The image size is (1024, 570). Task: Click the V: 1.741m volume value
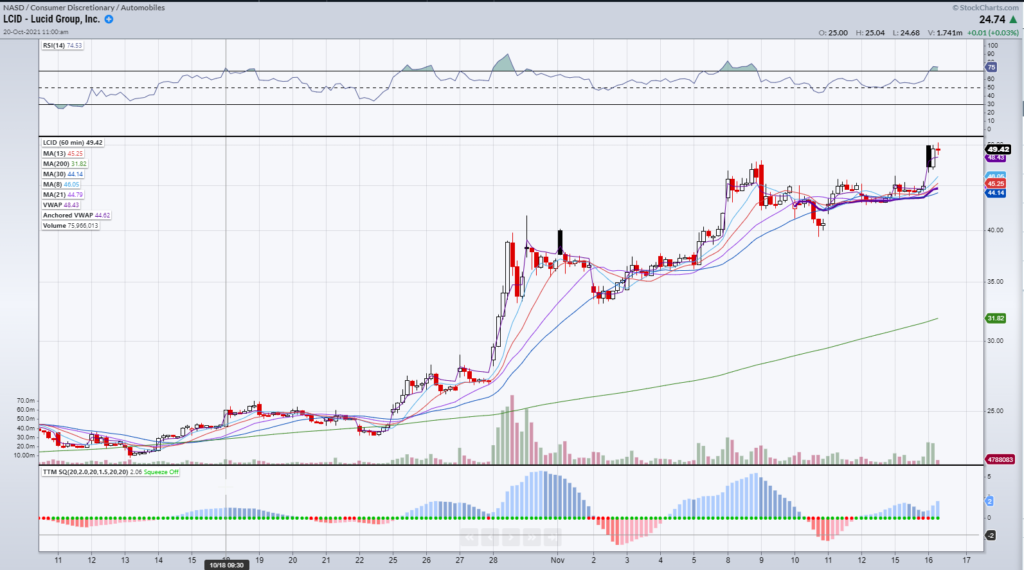pos(945,33)
